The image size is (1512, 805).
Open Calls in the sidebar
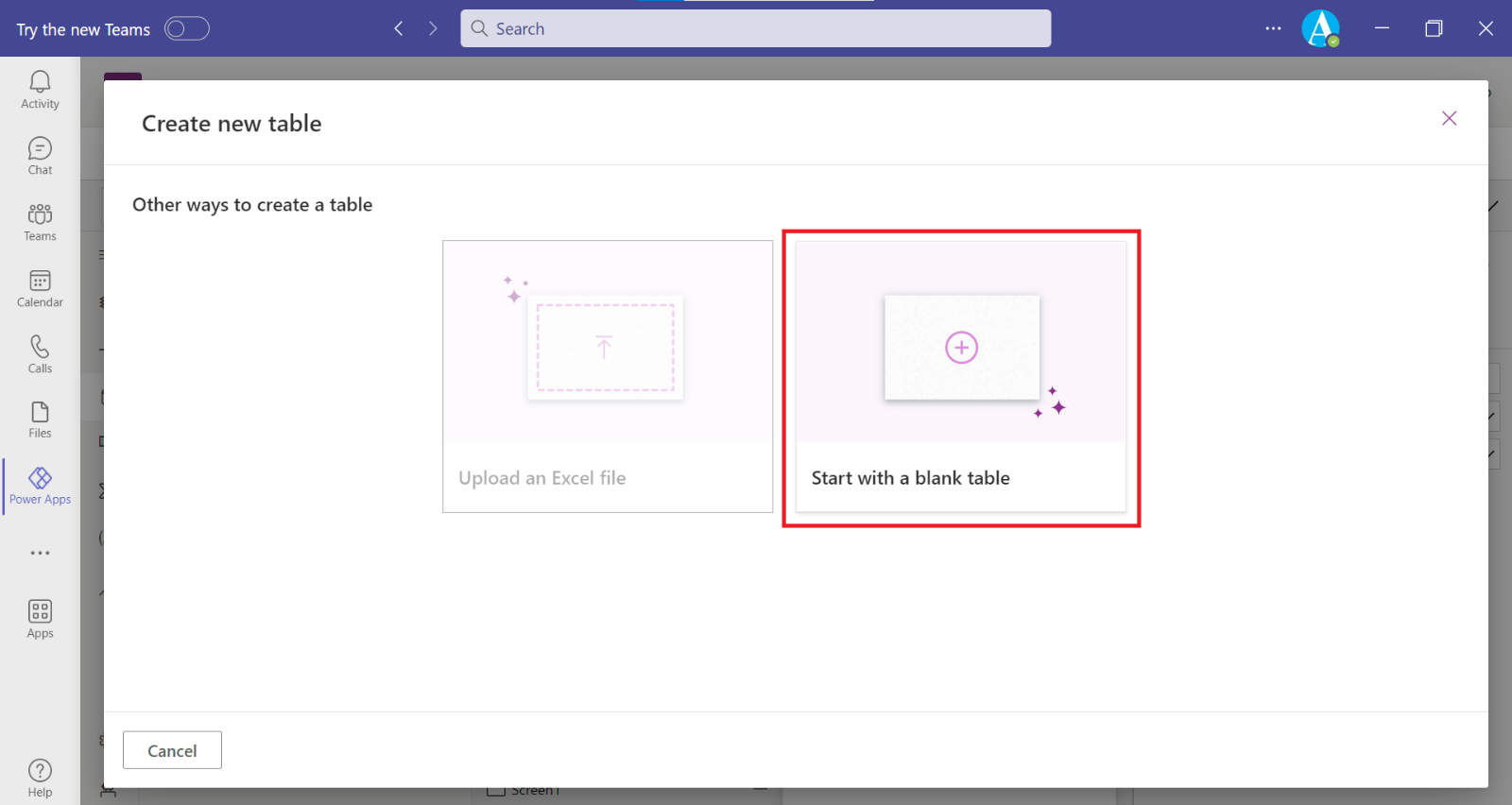click(x=40, y=354)
